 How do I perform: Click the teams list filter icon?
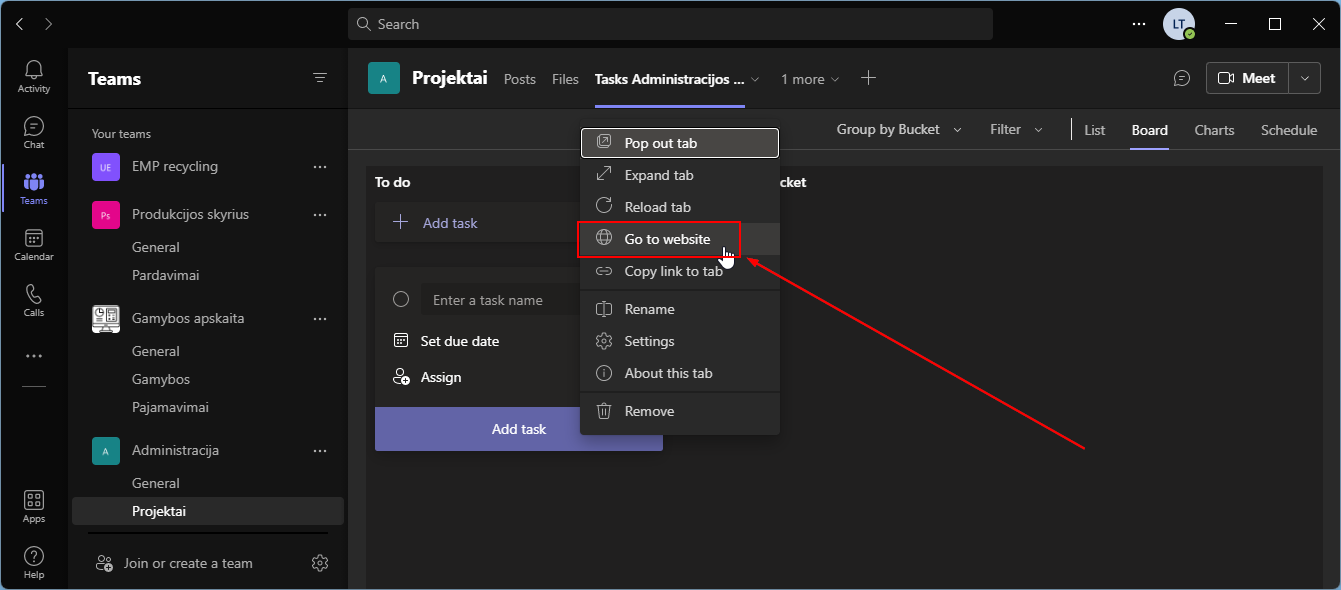[320, 78]
